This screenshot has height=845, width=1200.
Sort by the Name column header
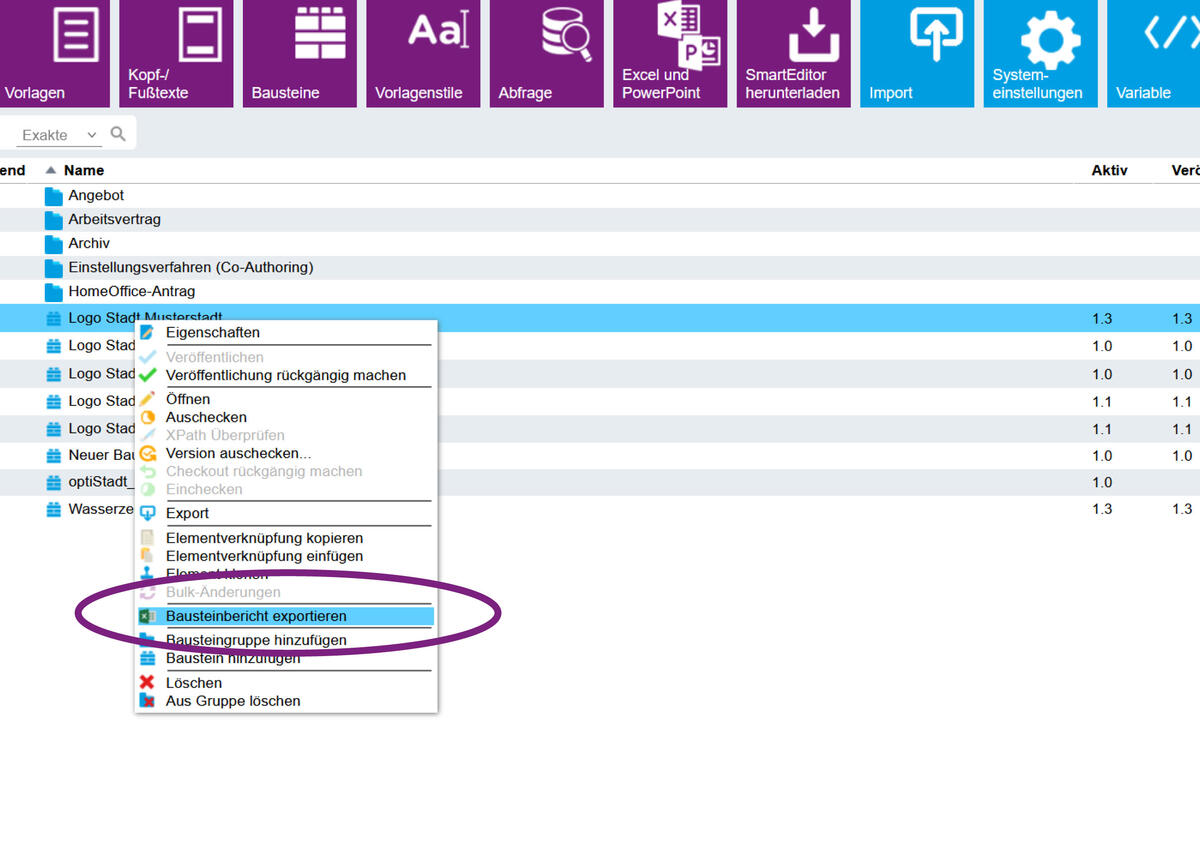(84, 170)
